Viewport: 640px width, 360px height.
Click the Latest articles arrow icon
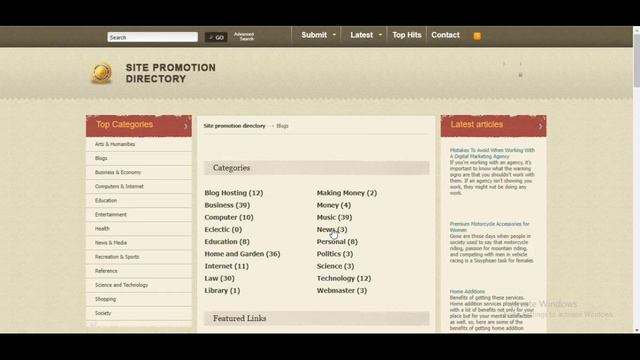(540, 127)
